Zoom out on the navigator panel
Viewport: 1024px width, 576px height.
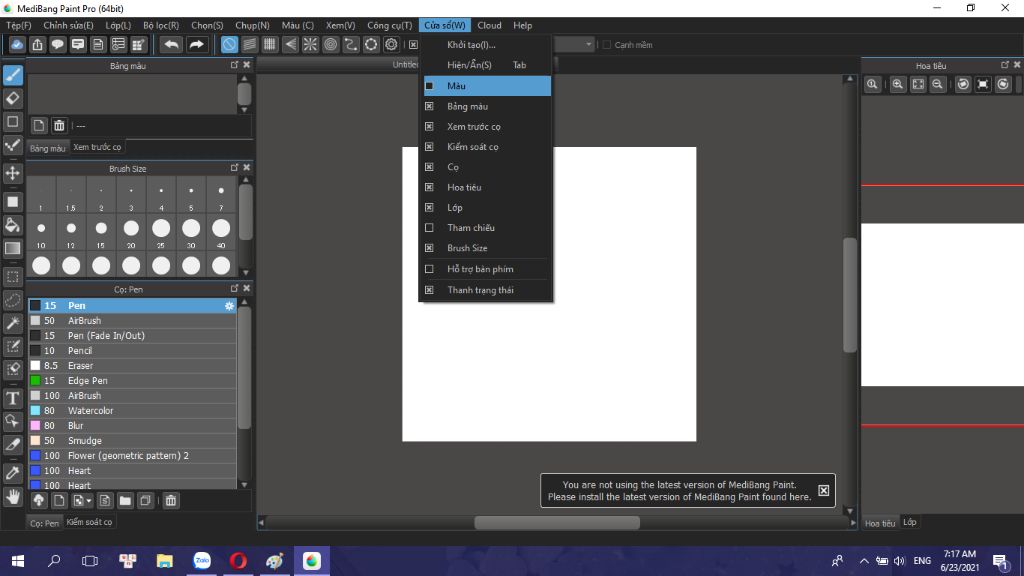point(937,84)
